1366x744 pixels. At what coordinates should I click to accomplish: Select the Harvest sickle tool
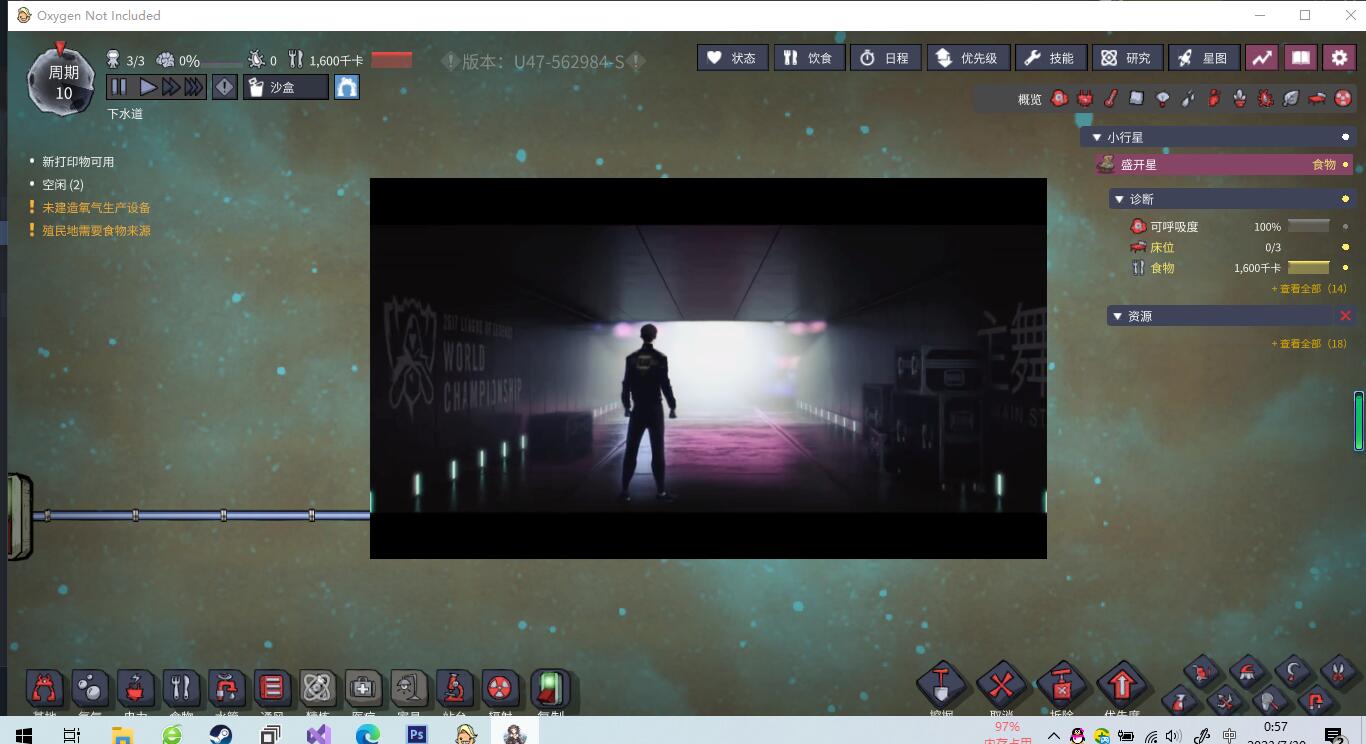point(1293,671)
